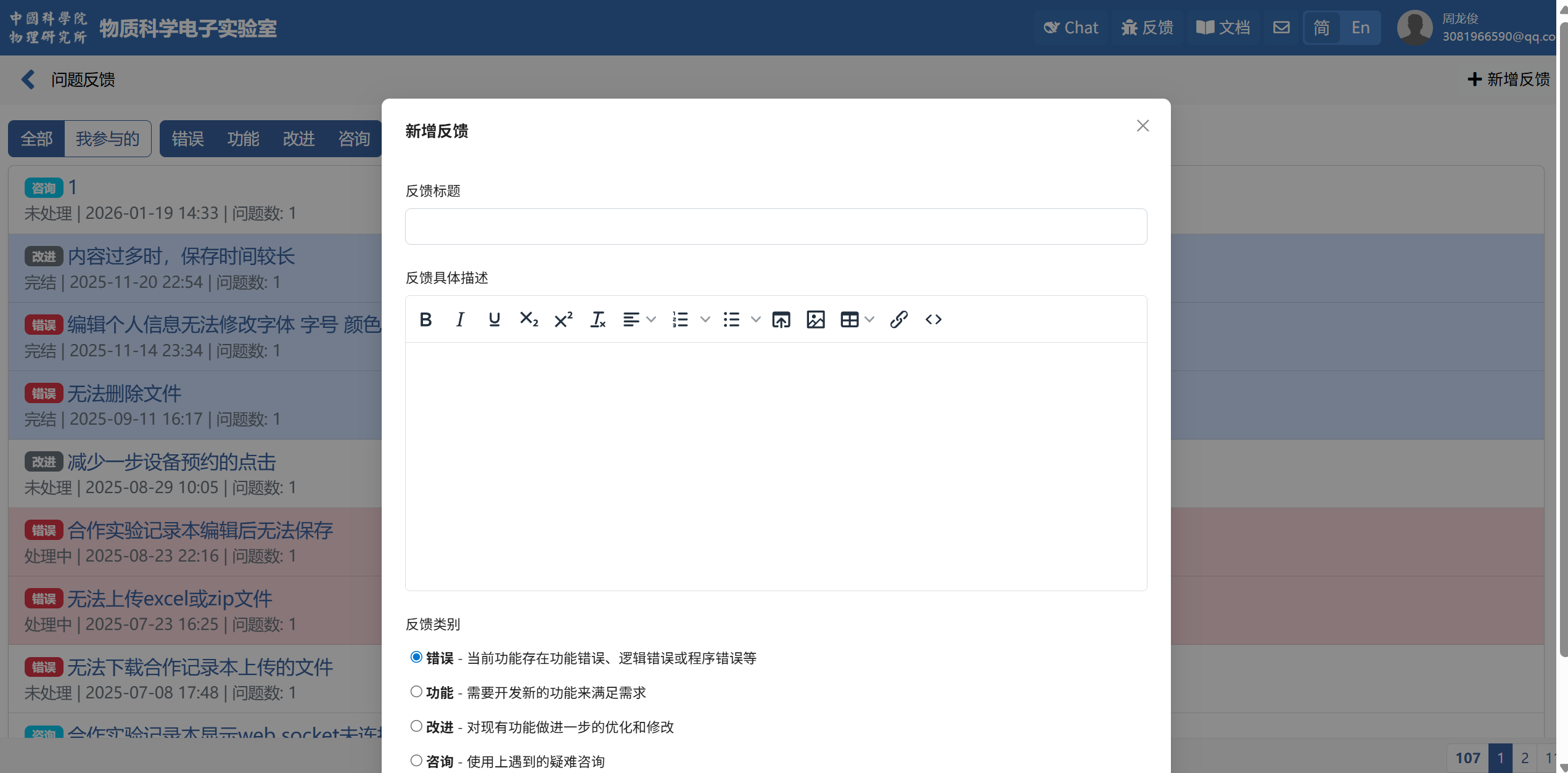Screen dimensions: 1568x773
Task: Expand the text alignment dropdown
Action: [x=651, y=319]
